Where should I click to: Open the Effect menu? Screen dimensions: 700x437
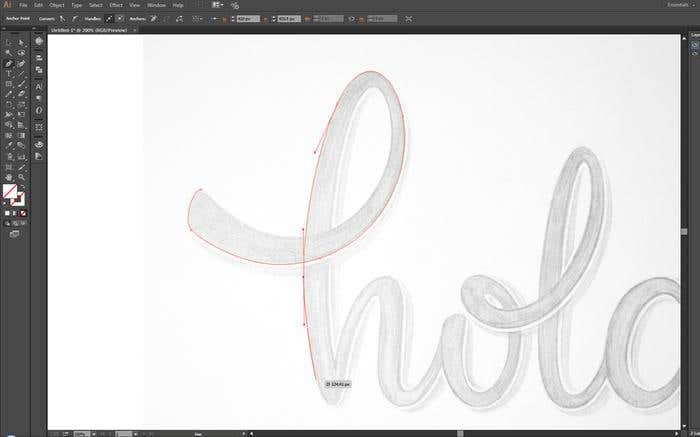point(116,5)
